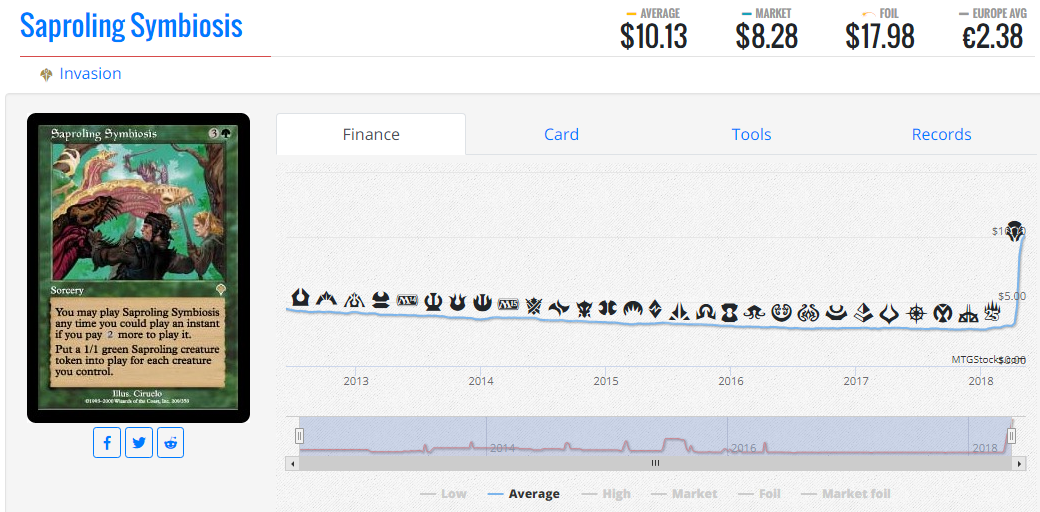Click the Khans of Tarkir crossed-swords symbol
This screenshot has width=1040, height=512.
coord(534,306)
